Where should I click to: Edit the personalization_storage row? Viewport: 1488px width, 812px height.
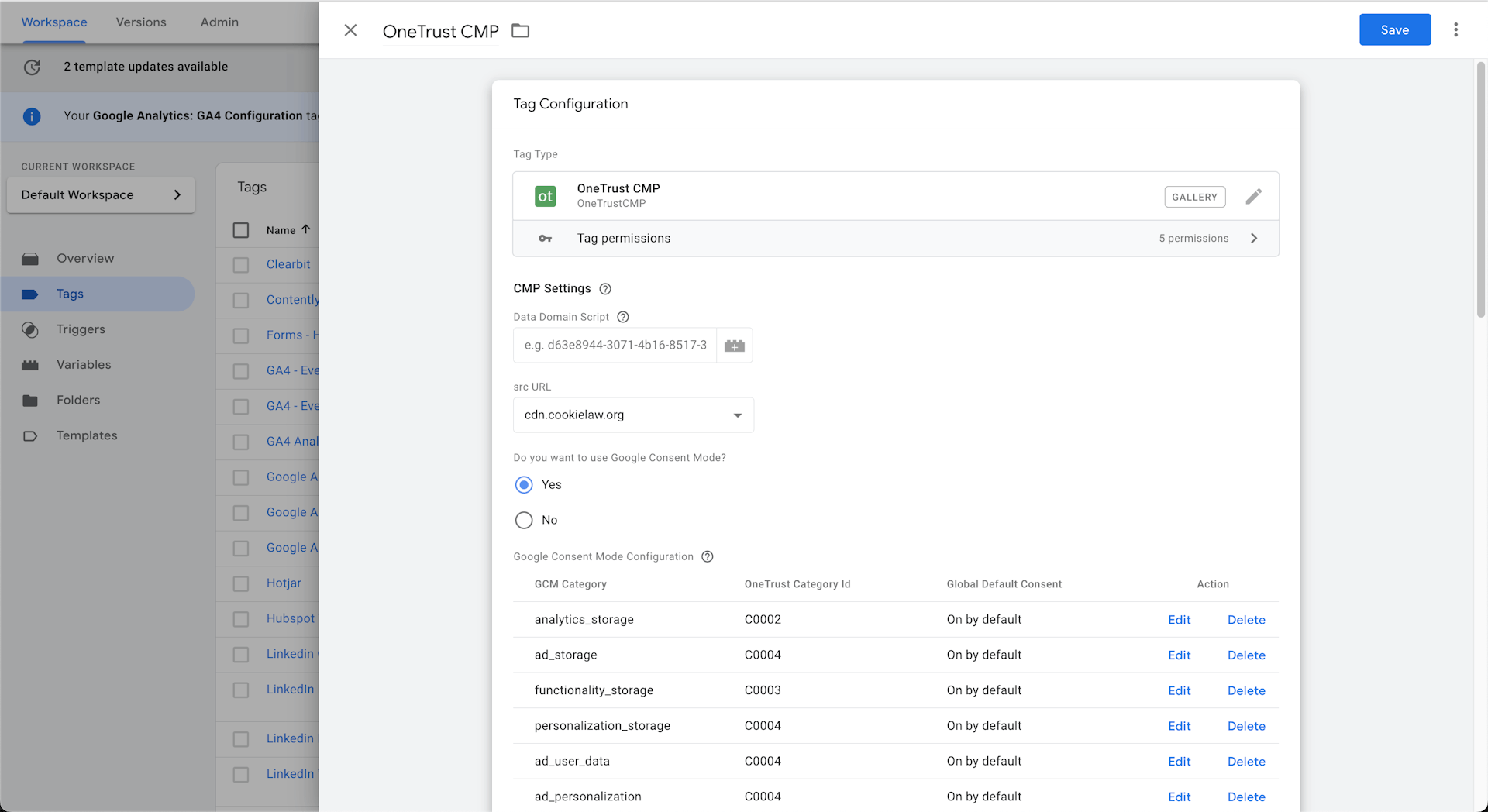click(1179, 726)
